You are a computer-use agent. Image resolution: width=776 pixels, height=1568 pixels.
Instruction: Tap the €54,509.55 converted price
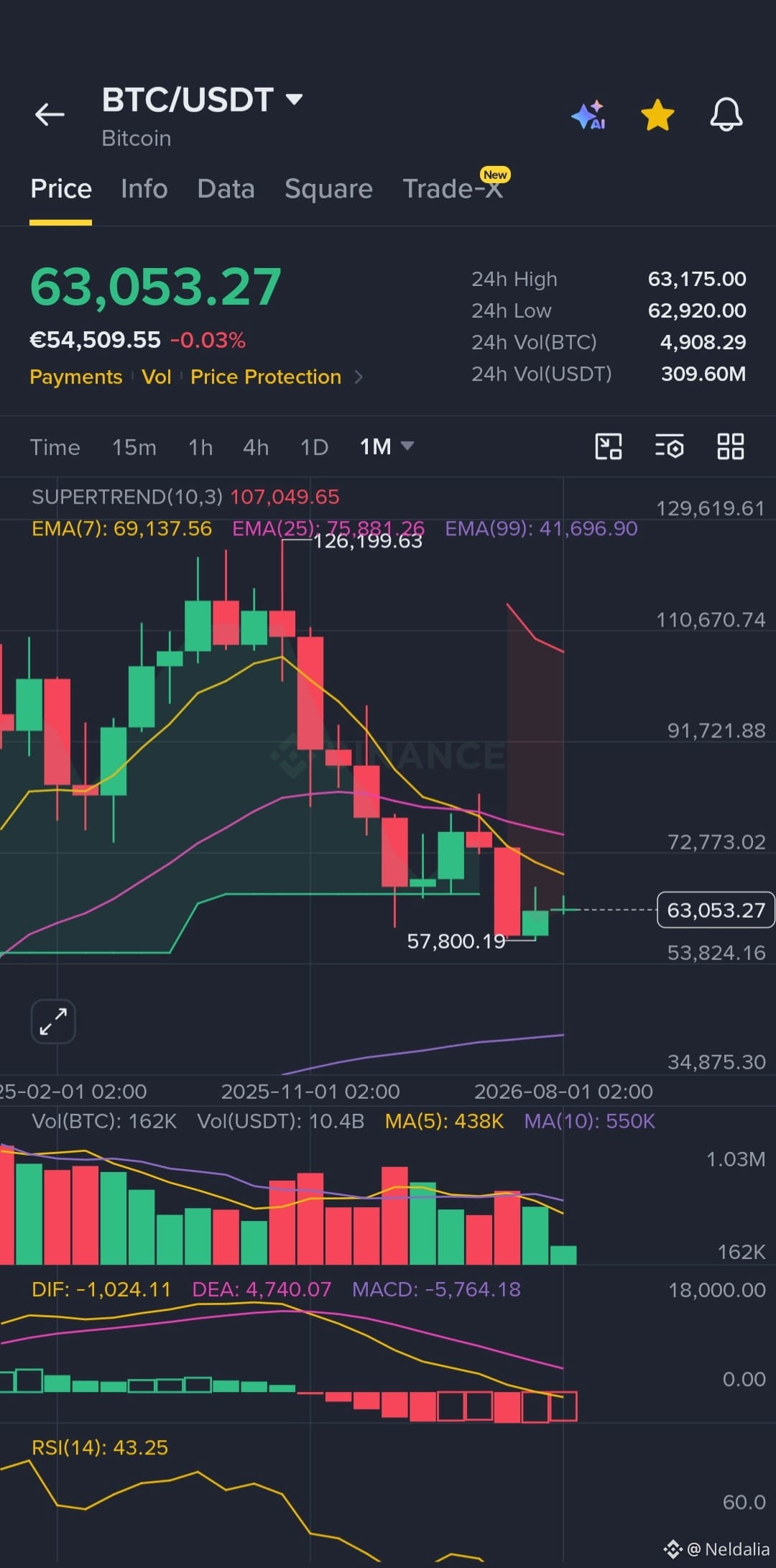[x=95, y=340]
